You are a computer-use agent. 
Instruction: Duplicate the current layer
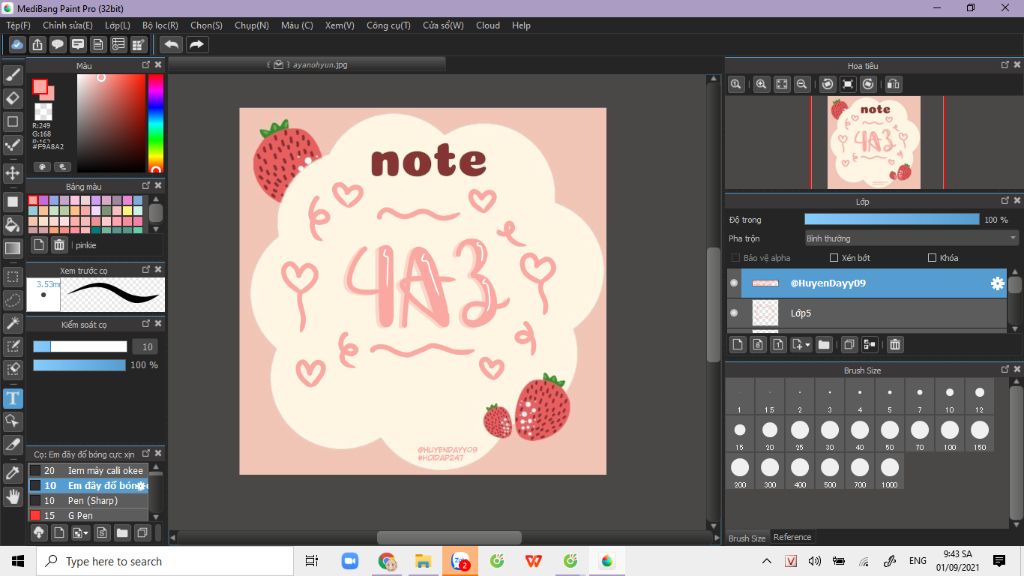tap(848, 344)
